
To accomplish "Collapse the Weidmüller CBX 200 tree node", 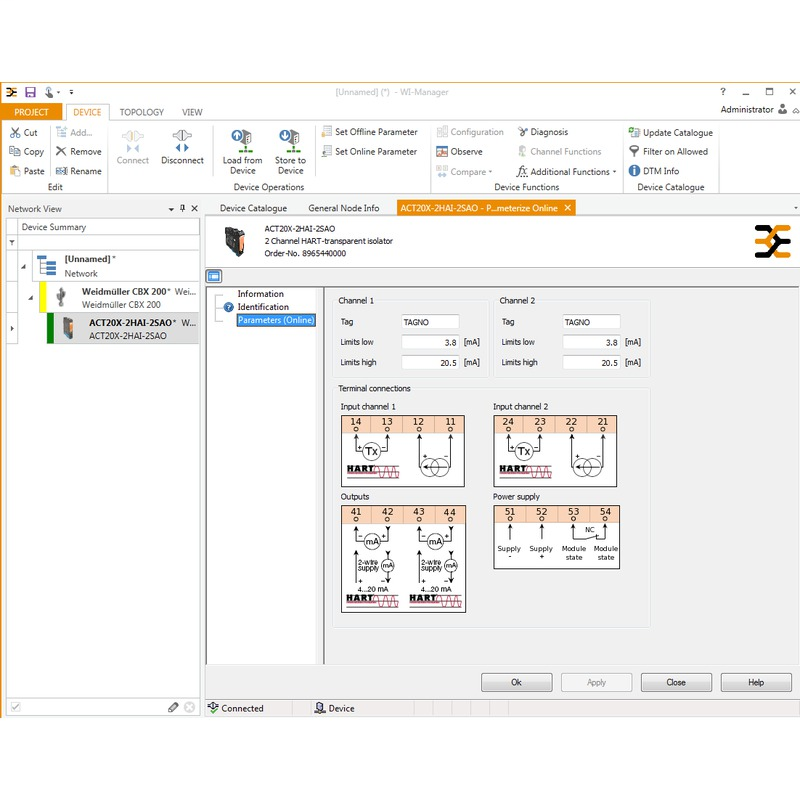I will [31, 298].
